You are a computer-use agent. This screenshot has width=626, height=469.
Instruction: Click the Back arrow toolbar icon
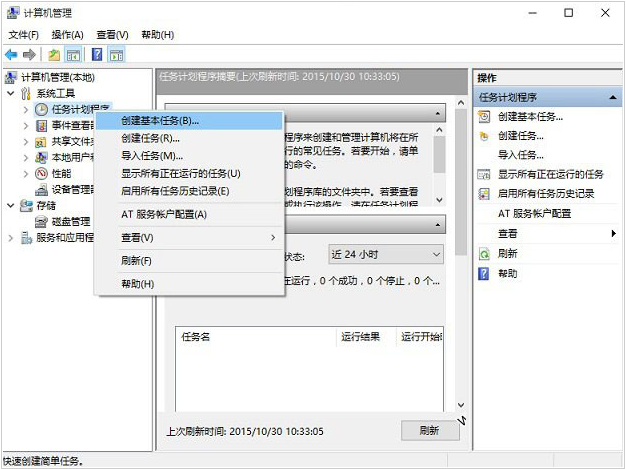point(11,54)
